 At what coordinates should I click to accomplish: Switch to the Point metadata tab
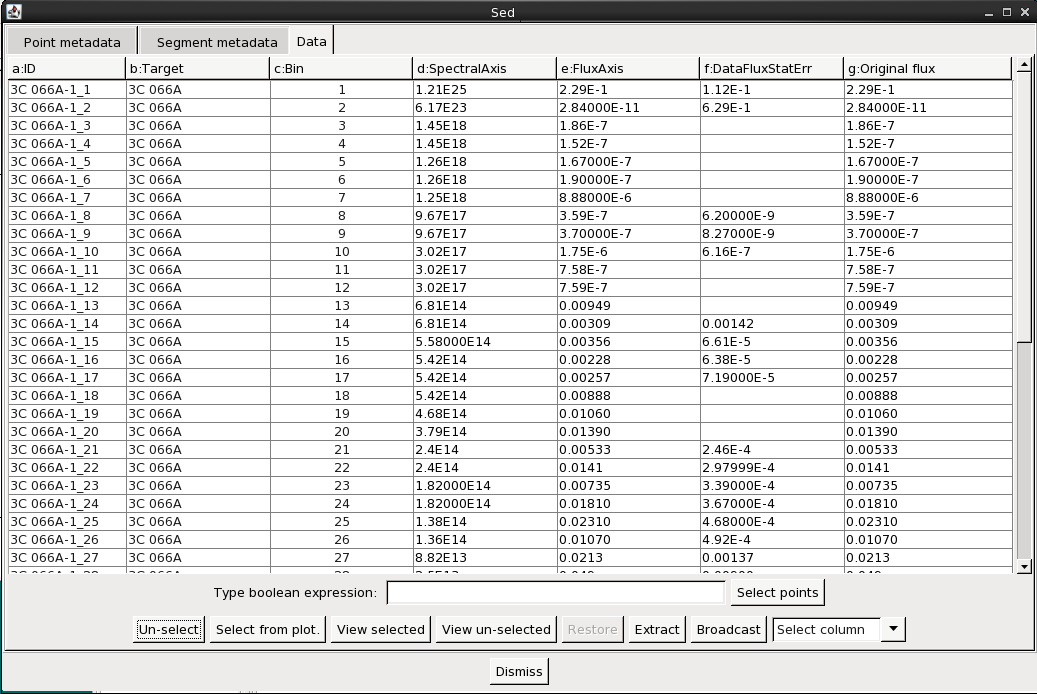click(x=71, y=42)
